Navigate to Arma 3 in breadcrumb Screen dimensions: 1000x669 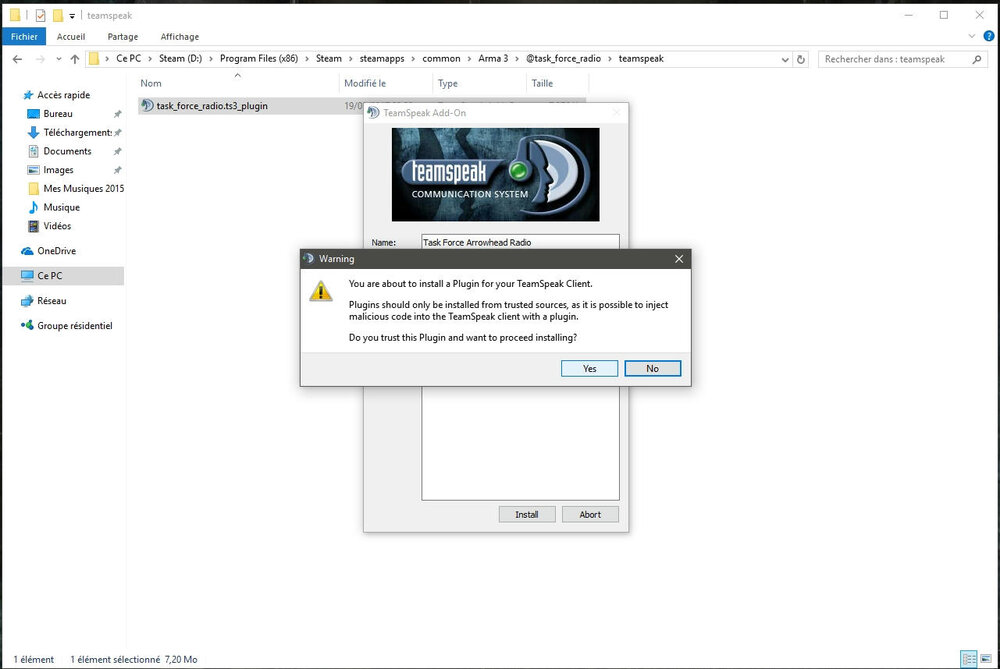click(x=493, y=59)
